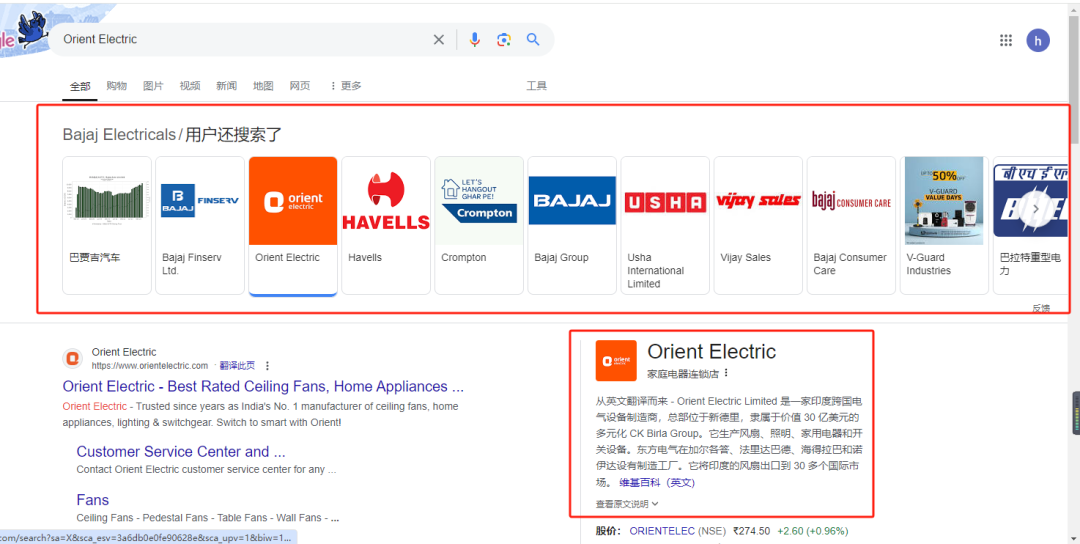
Task: Open the Vijay Sales card
Action: click(758, 225)
